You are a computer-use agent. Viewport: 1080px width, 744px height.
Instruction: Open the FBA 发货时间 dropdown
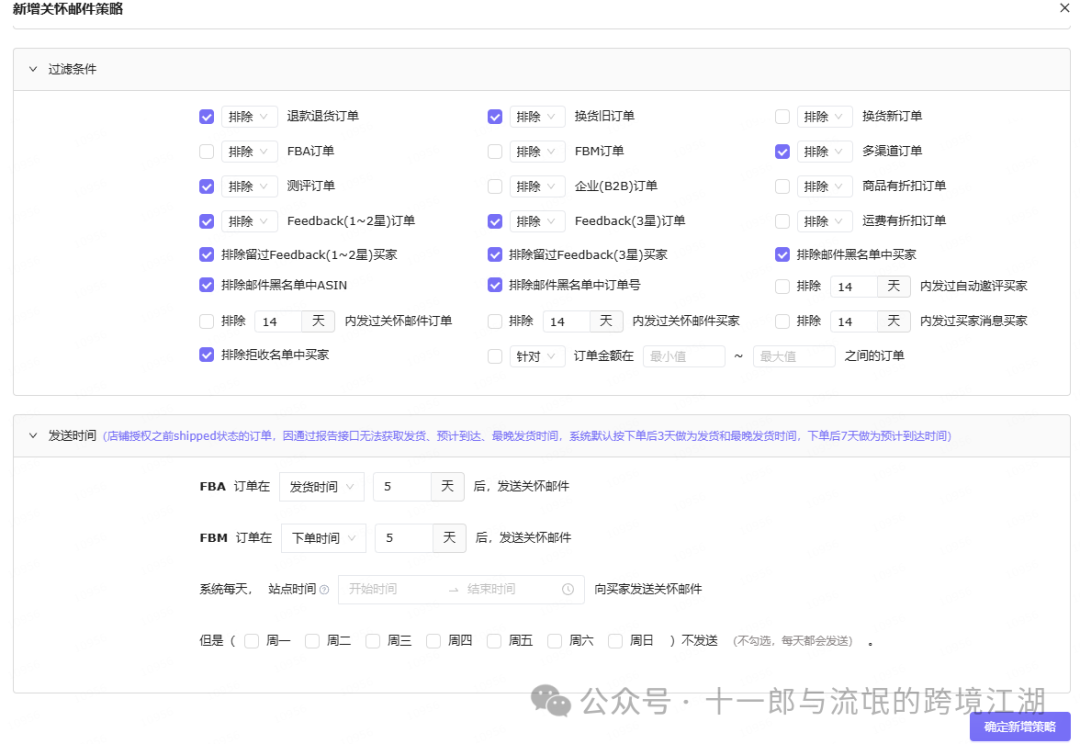(322, 487)
